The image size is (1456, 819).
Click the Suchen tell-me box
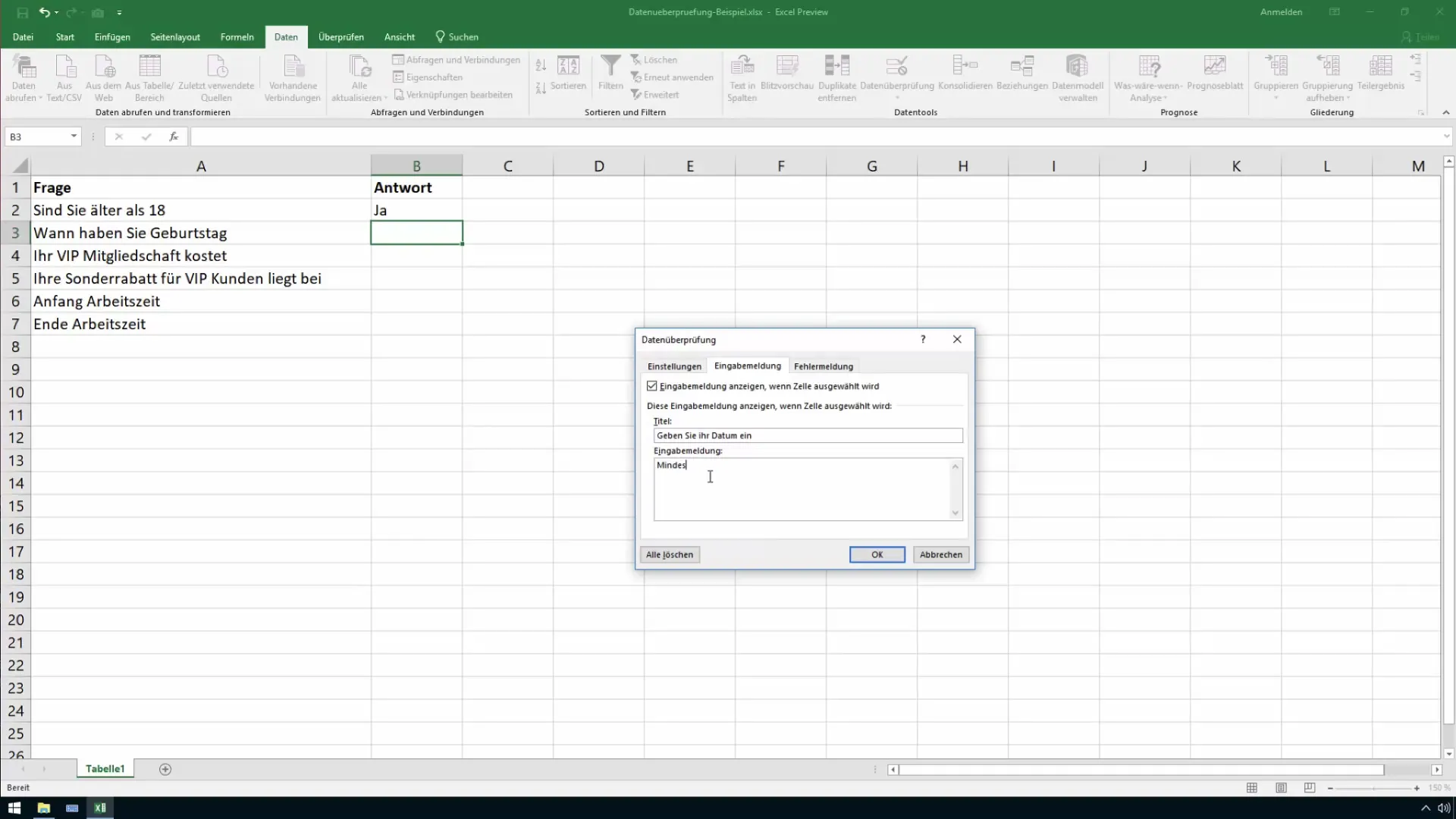point(457,37)
